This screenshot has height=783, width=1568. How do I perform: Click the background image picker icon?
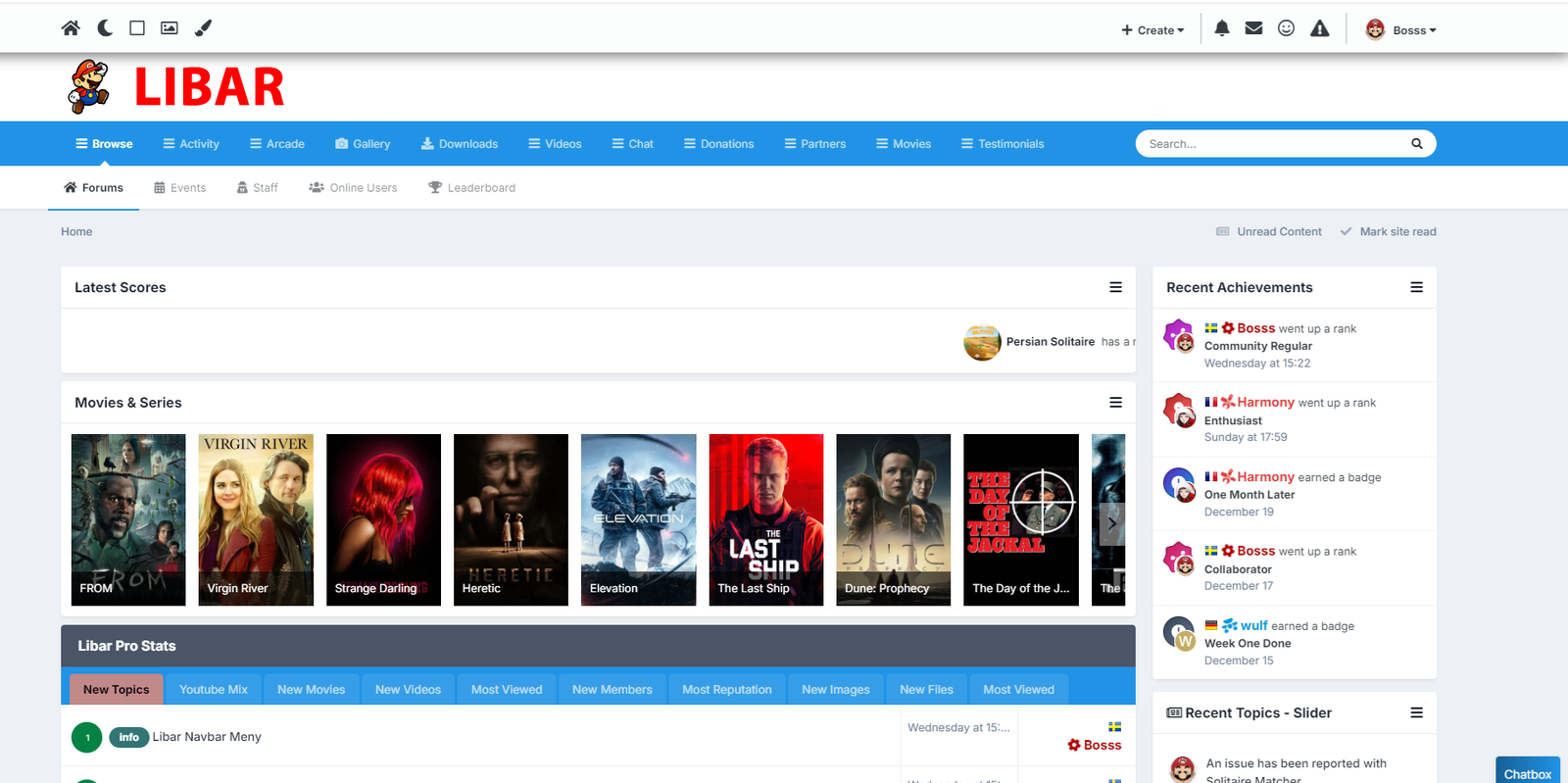tap(170, 28)
